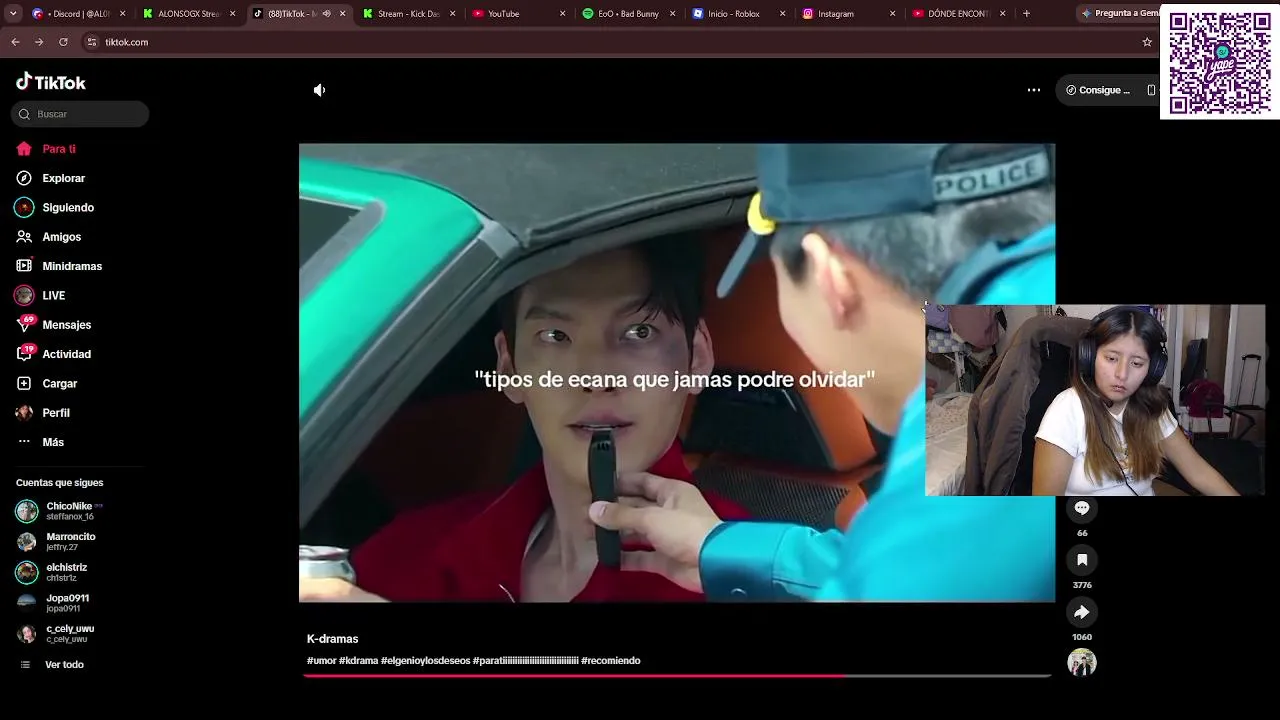Click the #recomiendo hashtag
The image size is (1280, 720).
tap(610, 661)
